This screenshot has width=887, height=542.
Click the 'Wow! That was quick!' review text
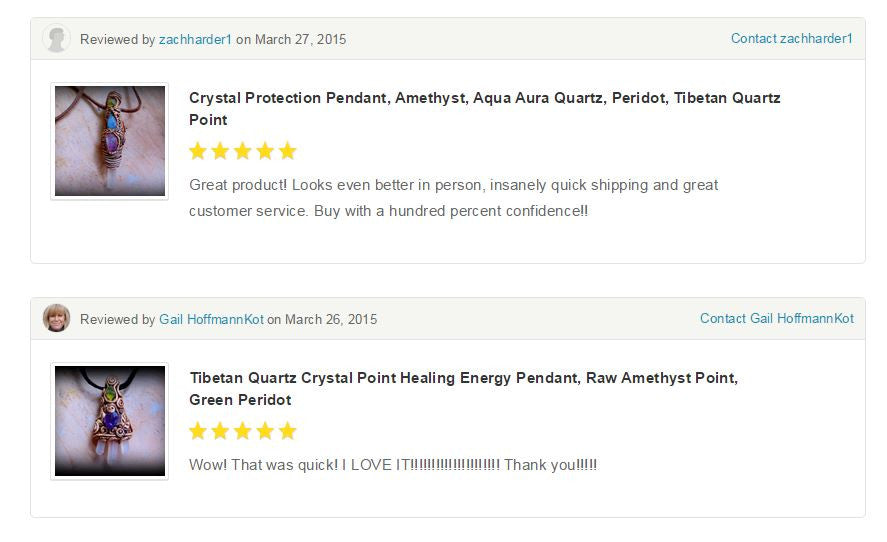393,465
